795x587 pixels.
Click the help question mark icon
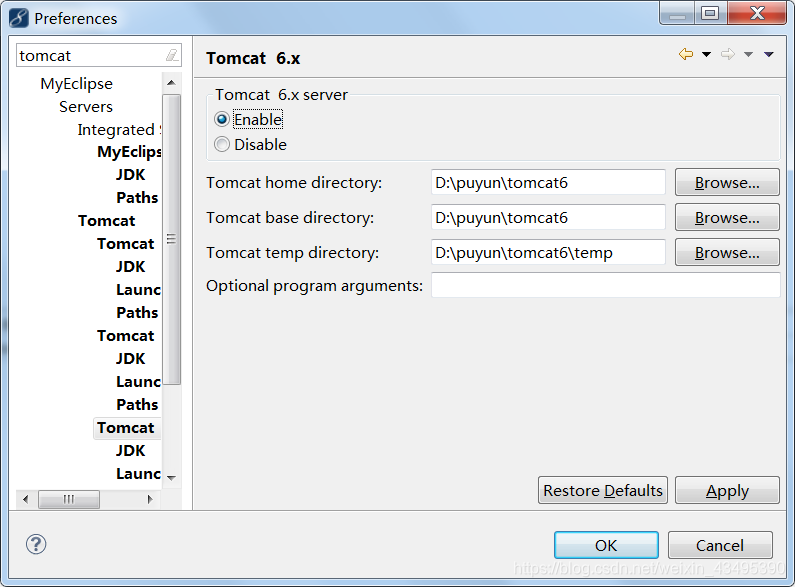click(x=36, y=544)
